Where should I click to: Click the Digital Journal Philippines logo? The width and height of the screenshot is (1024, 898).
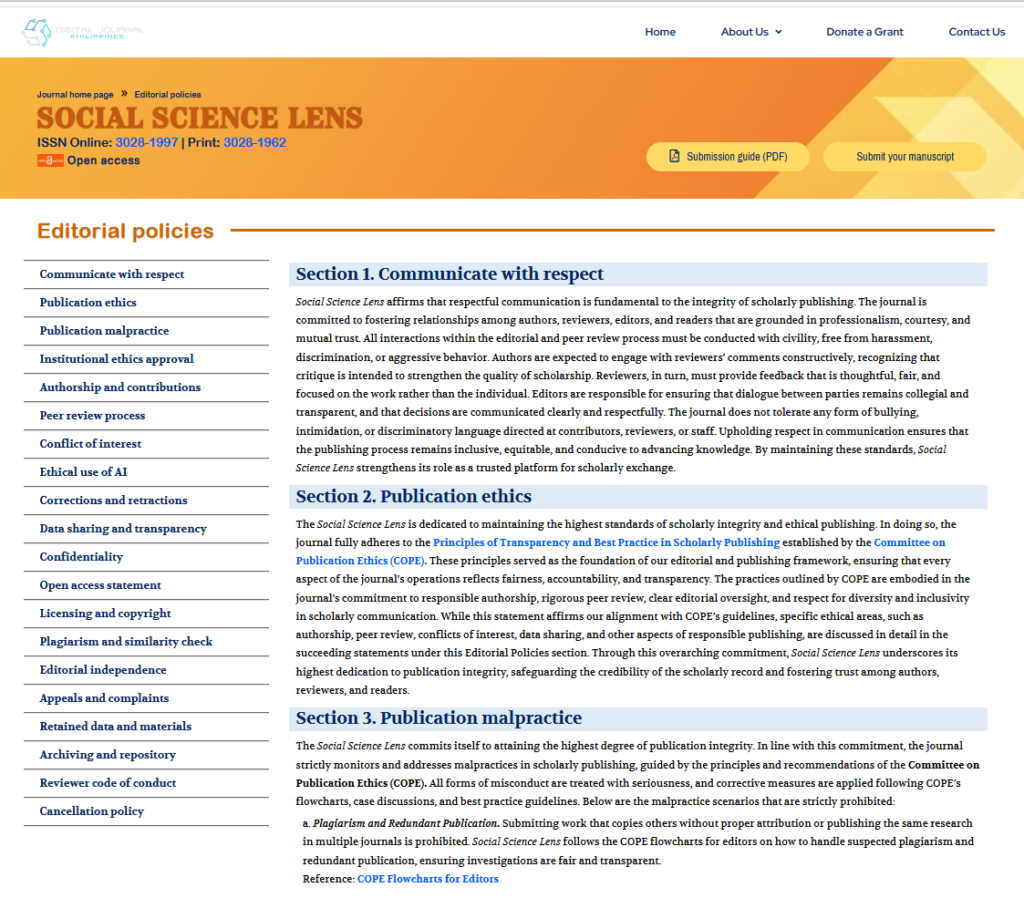coord(83,32)
